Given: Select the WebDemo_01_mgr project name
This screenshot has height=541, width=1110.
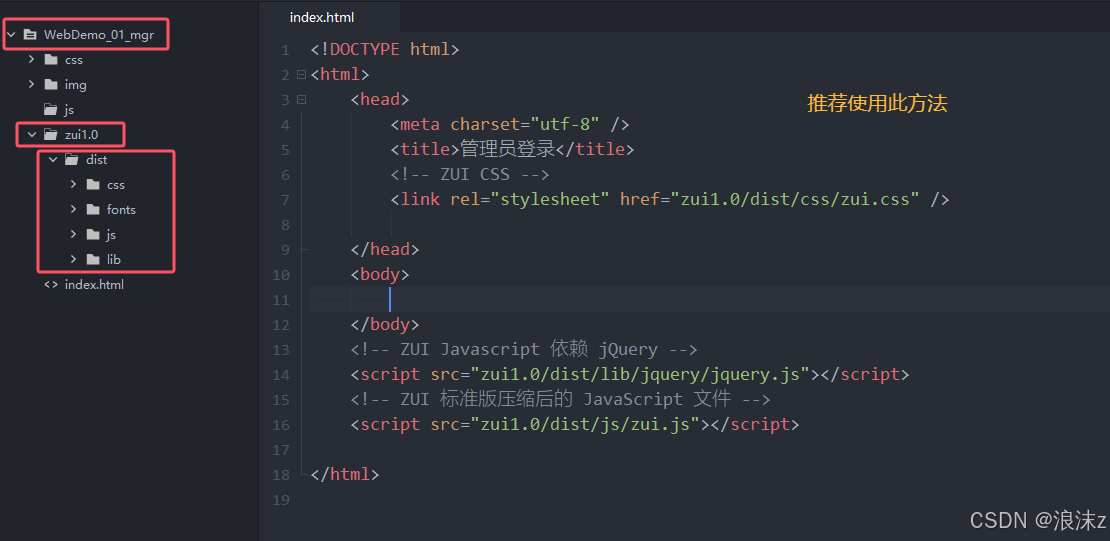Looking at the screenshot, I should [x=98, y=34].
